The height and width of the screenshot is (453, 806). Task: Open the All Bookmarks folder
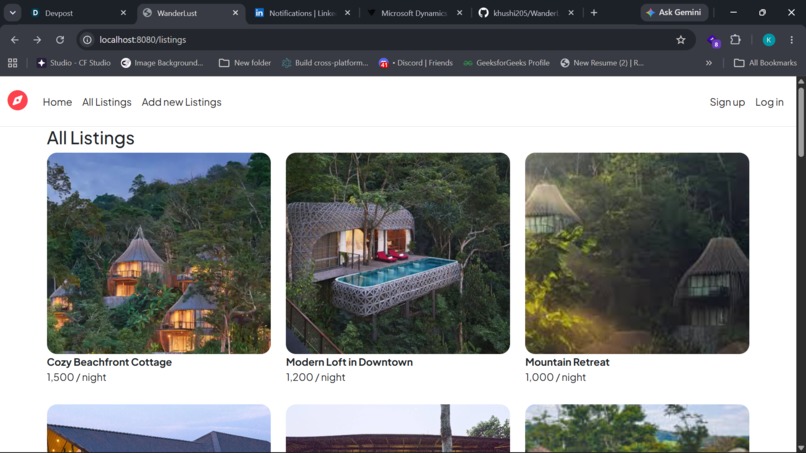(765, 63)
